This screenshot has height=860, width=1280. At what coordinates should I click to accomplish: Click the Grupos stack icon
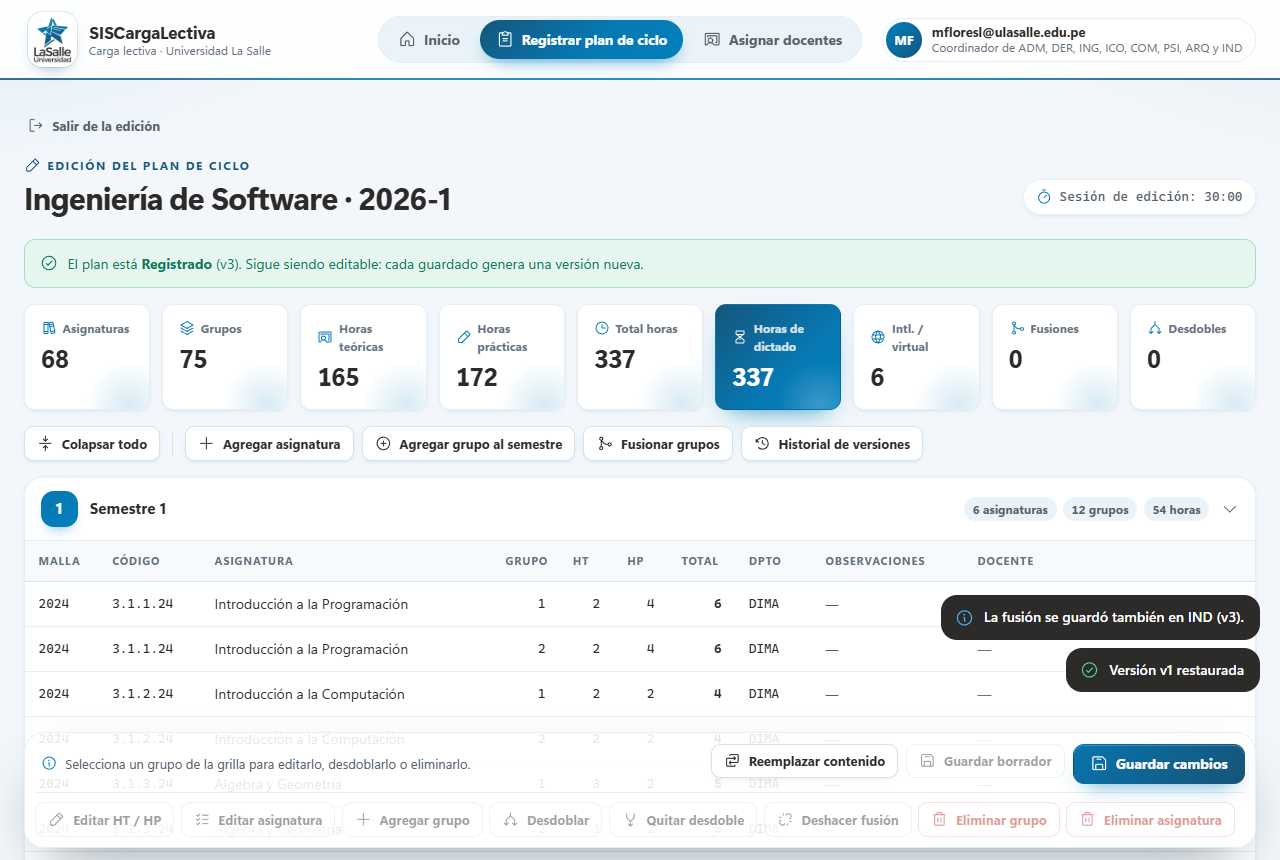186,329
